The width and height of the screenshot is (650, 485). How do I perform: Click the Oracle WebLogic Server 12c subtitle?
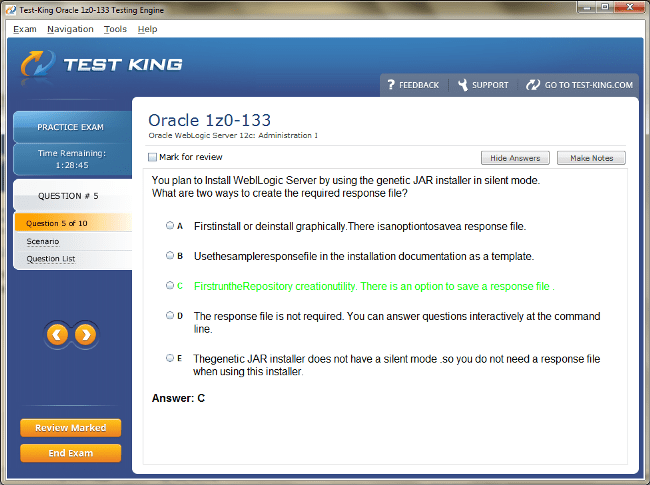click(233, 136)
